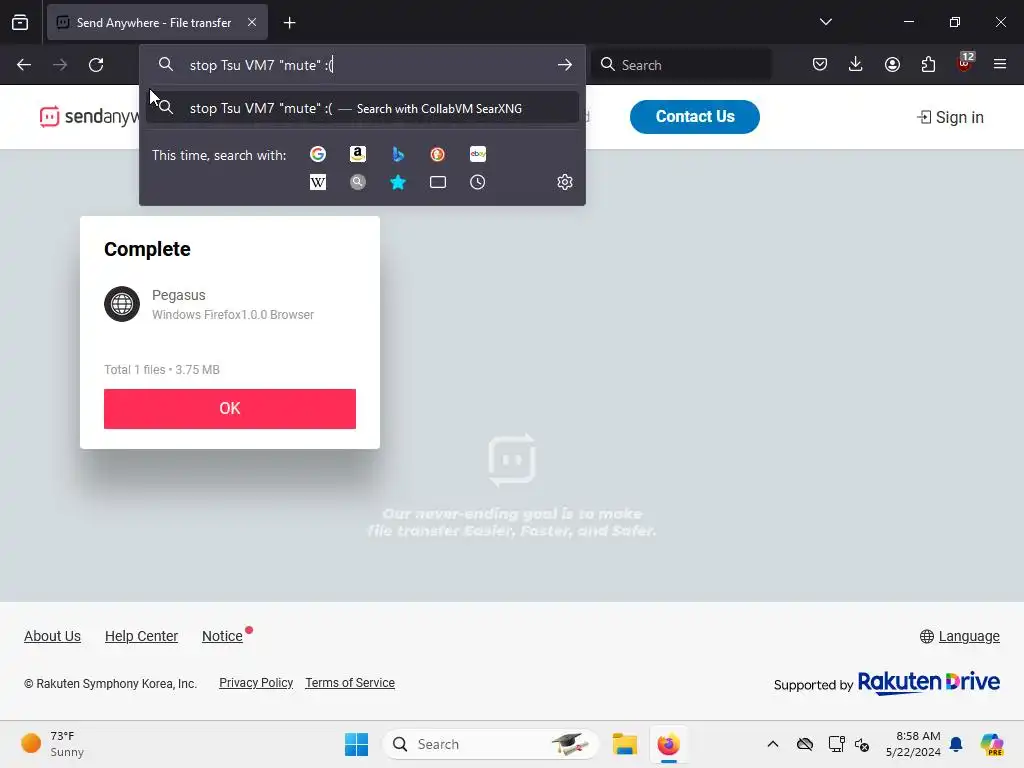Search this time with DuckDuckGo

[x=438, y=154]
